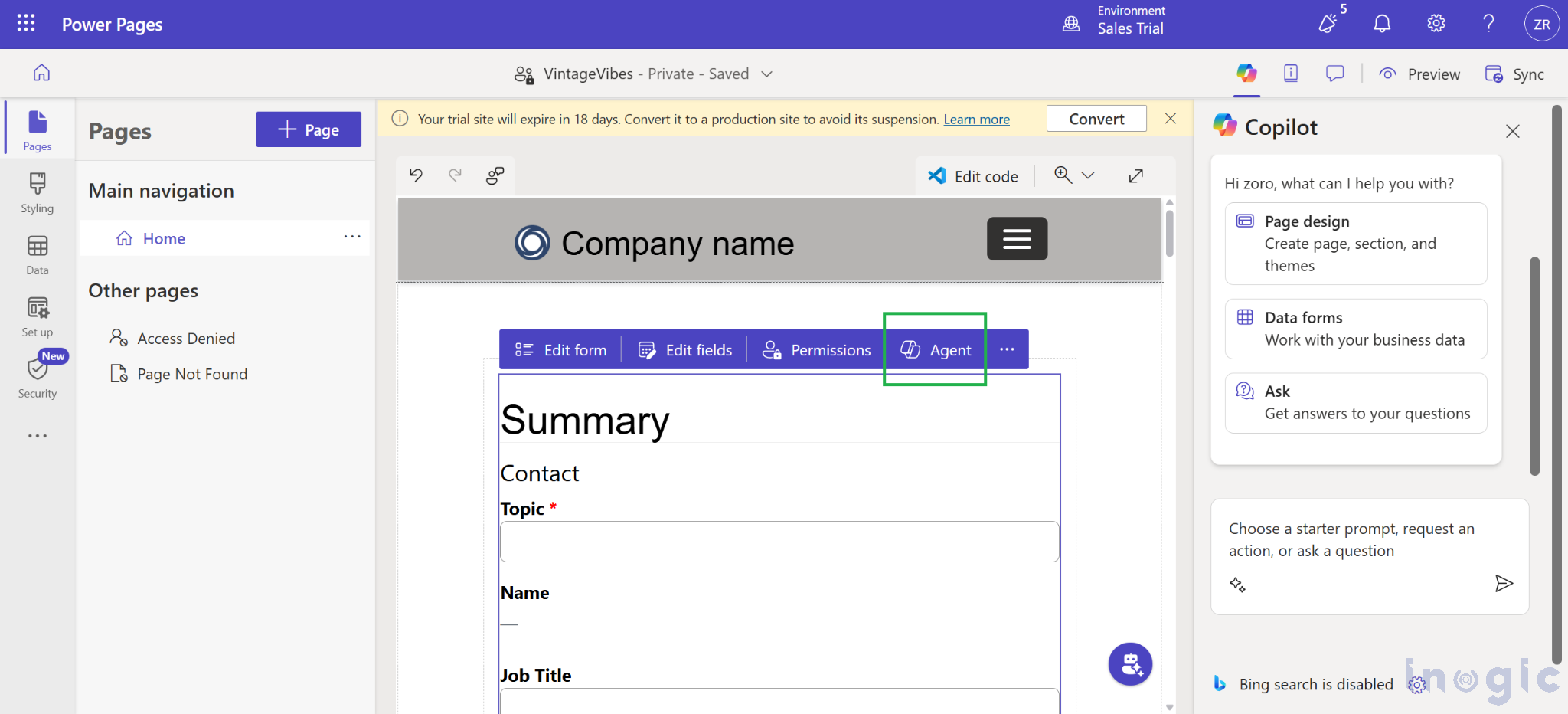
Task: Click the Topic input field
Action: click(x=779, y=542)
